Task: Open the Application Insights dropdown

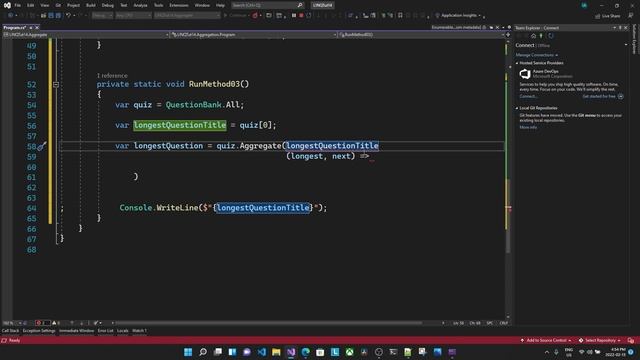Action: coord(458,16)
